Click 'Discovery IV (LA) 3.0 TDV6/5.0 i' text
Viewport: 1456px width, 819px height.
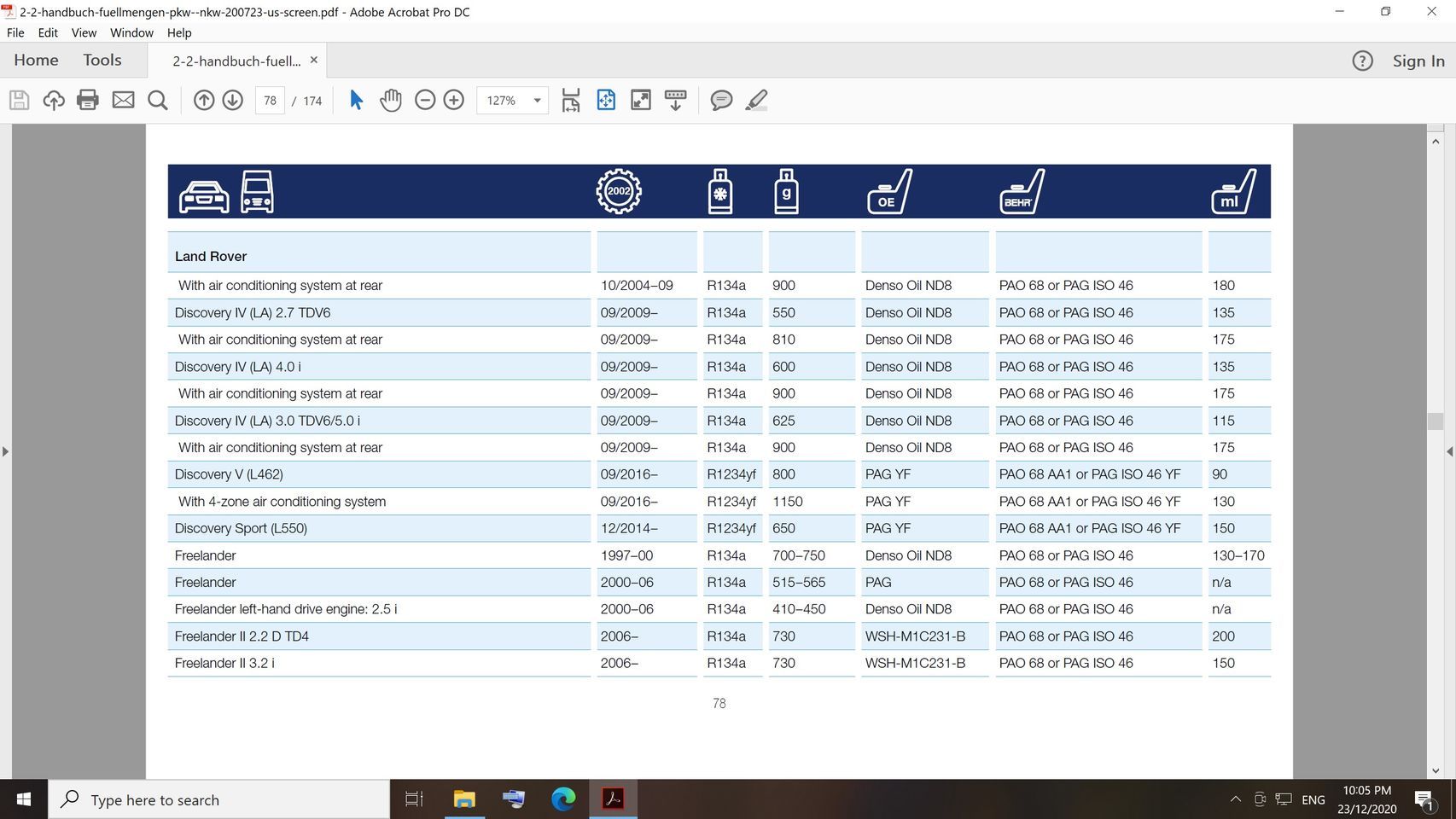tap(267, 421)
